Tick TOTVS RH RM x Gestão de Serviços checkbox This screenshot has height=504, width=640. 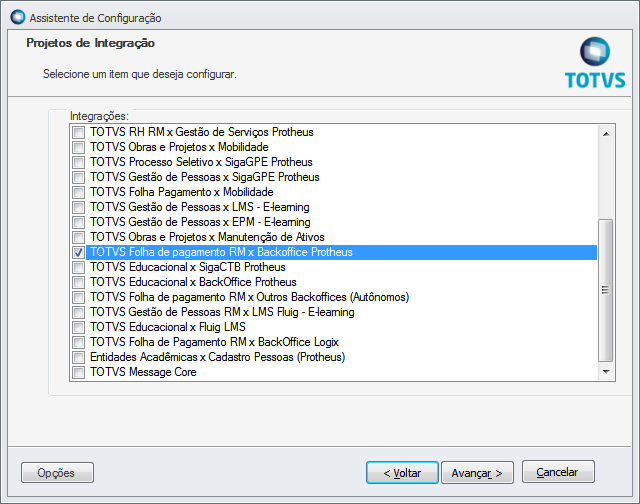[x=78, y=132]
